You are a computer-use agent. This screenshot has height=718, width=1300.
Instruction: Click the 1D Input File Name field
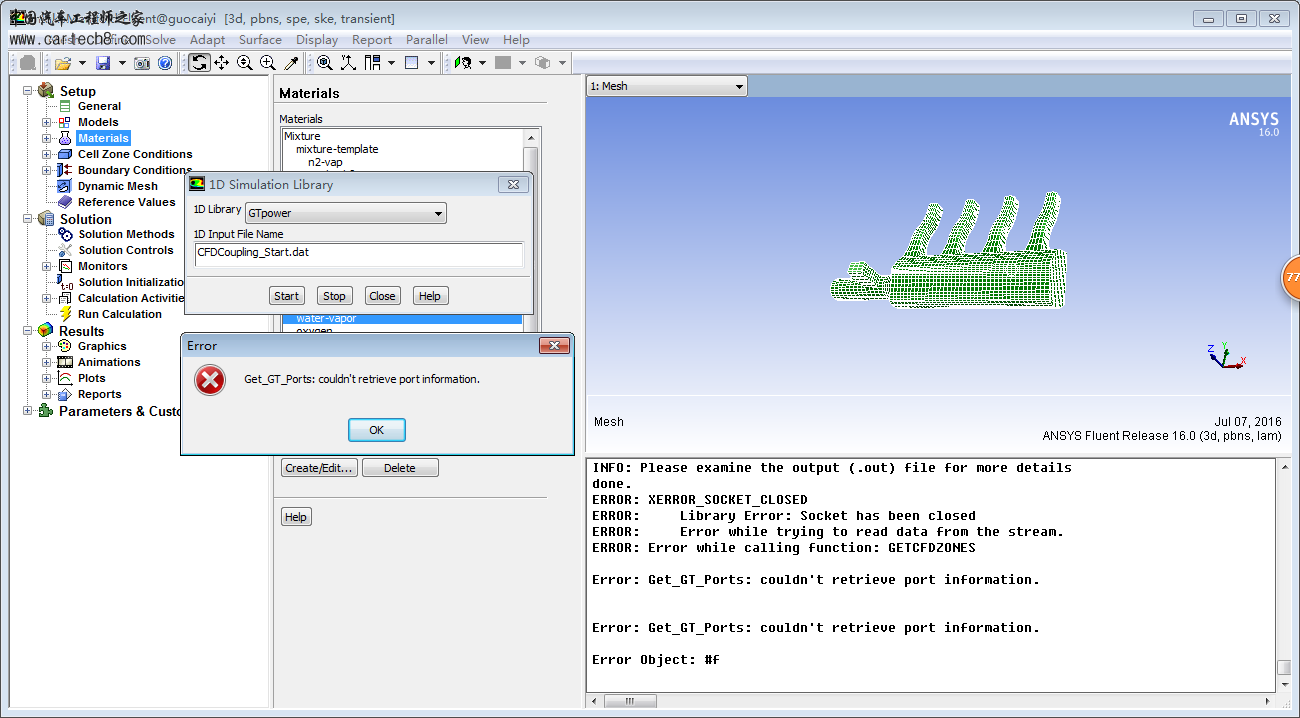click(x=359, y=254)
